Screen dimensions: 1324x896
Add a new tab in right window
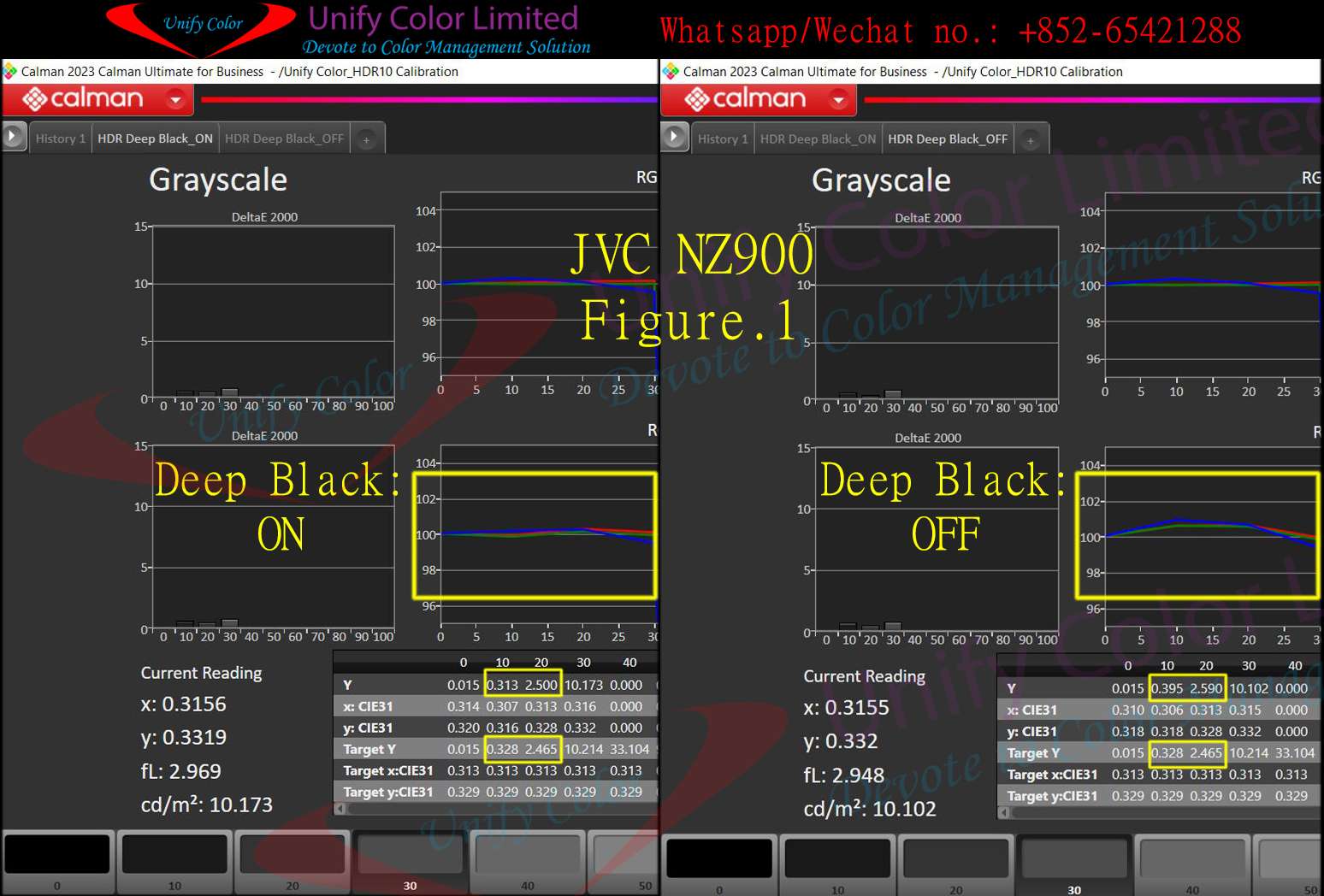coord(1031,139)
